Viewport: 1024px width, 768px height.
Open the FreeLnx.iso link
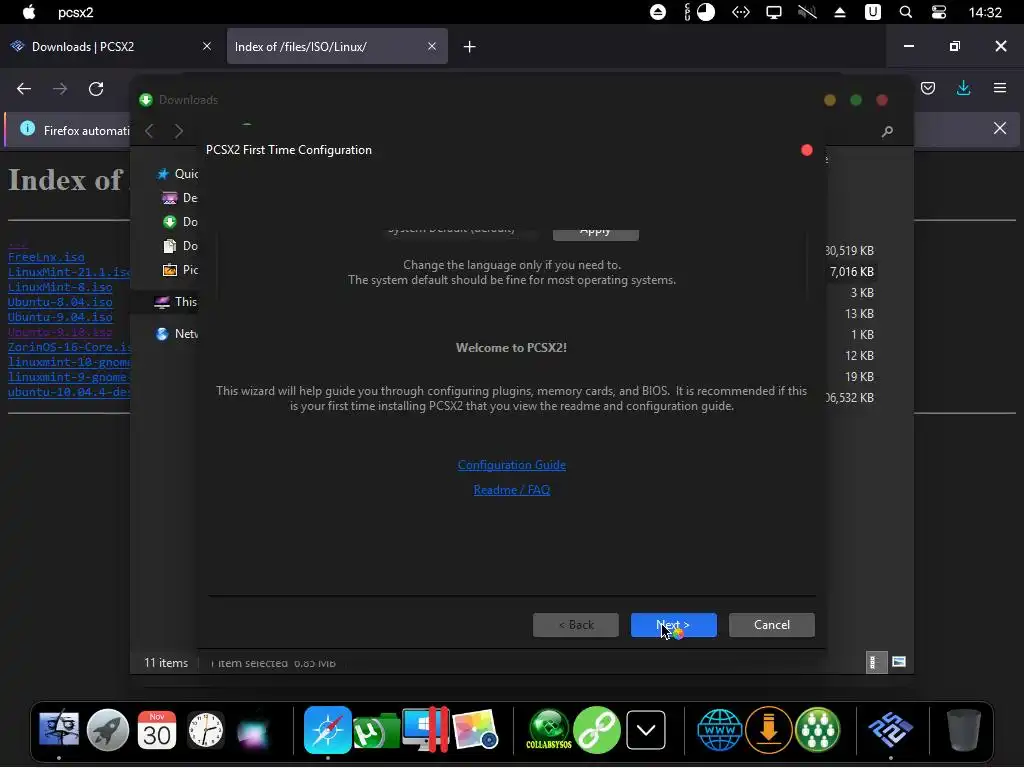tap(46, 257)
